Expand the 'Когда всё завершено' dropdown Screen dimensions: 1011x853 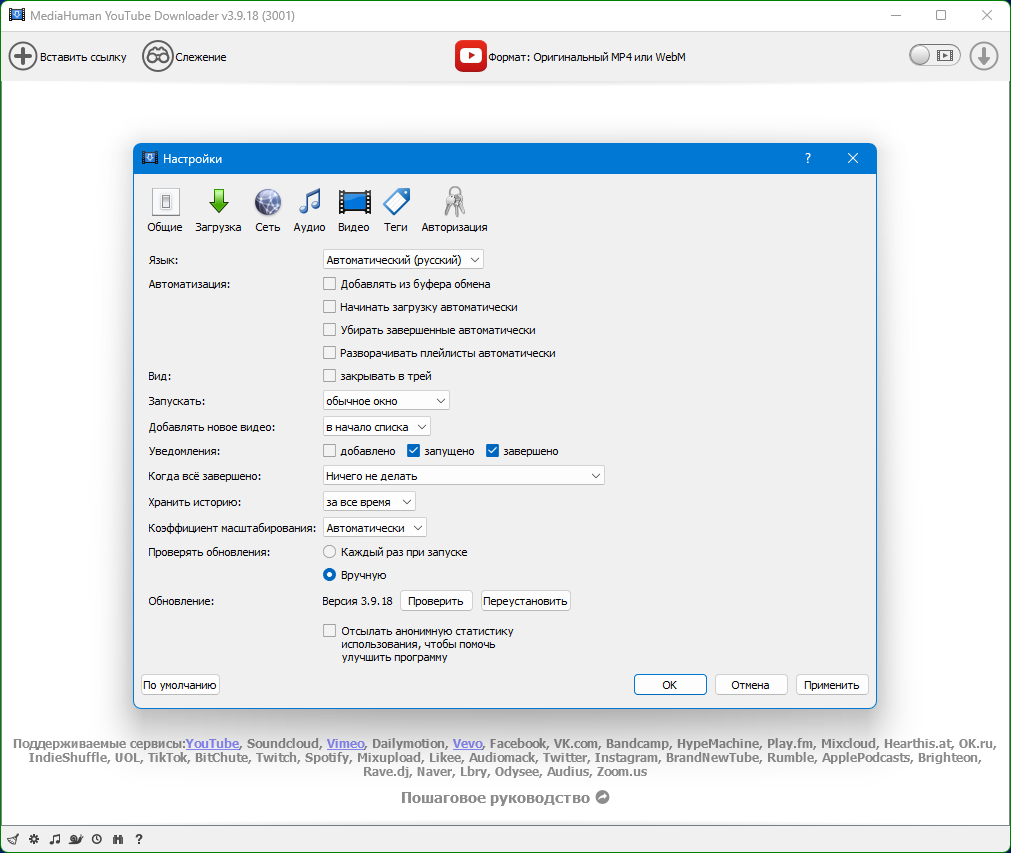pos(463,476)
